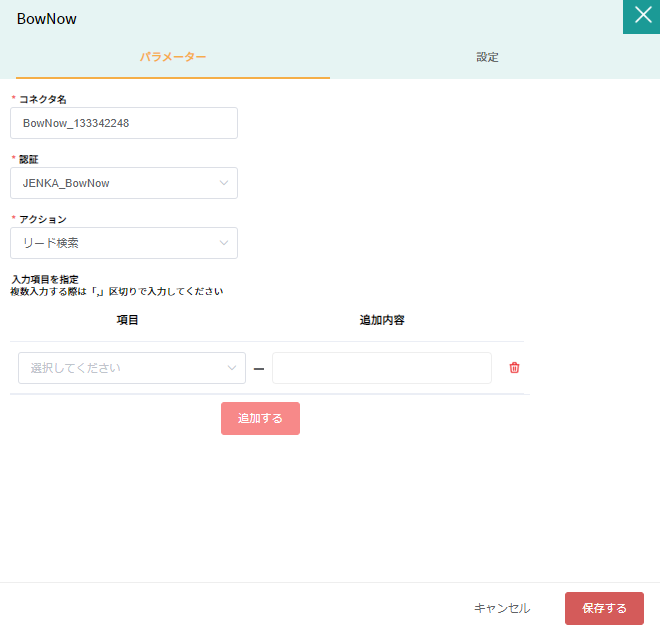660x633 pixels.
Task: Open the アクション dropdown showing リード検索
Action: pyautogui.click(x=124, y=243)
